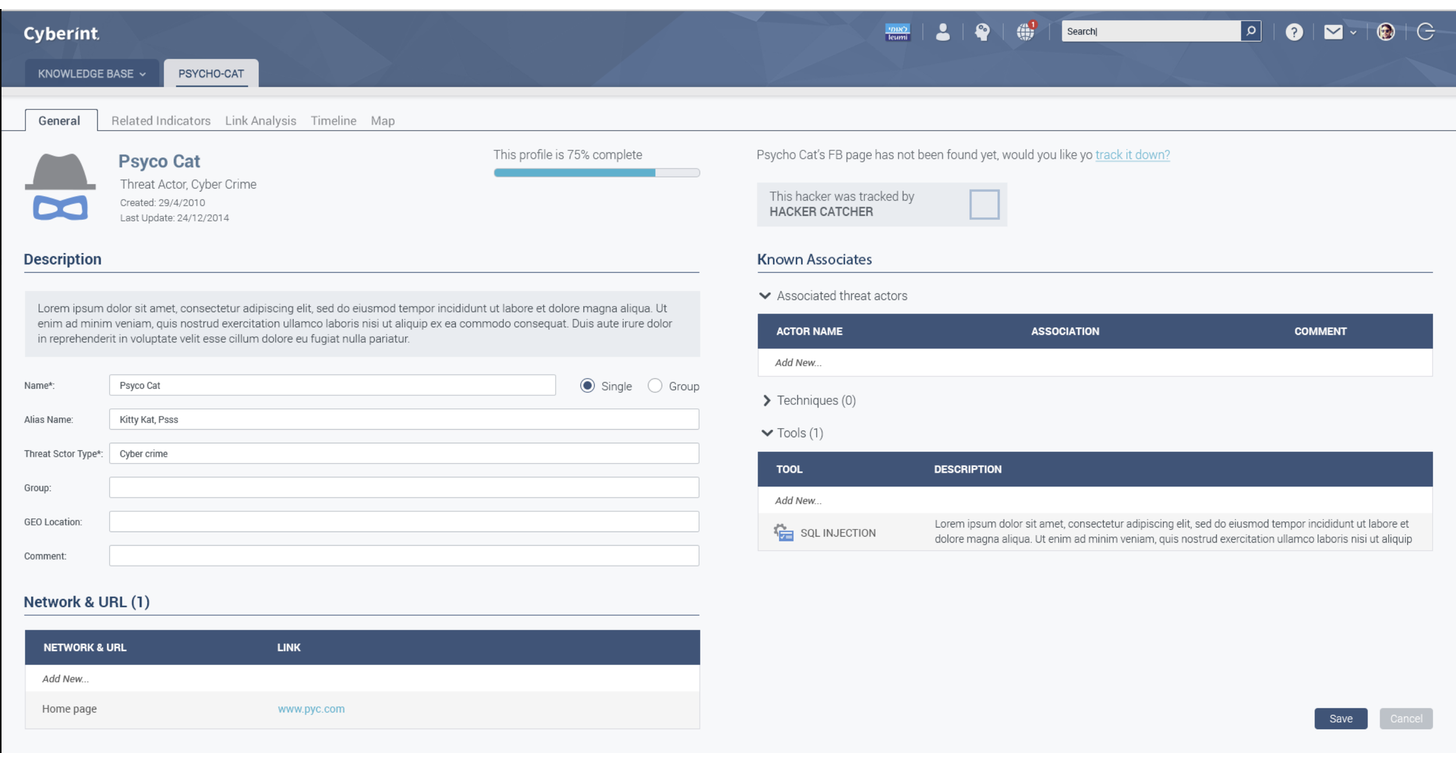Click the LINK column header
The image size is (1456, 762).
tap(289, 647)
